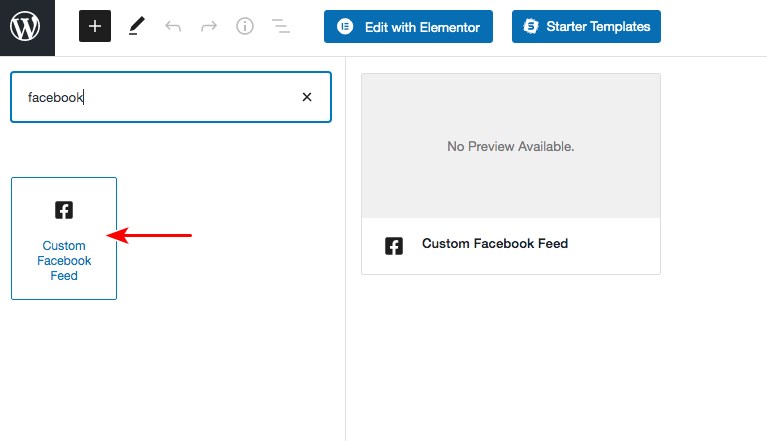Click the No Preview Available area
767x441 pixels.
tap(511, 146)
